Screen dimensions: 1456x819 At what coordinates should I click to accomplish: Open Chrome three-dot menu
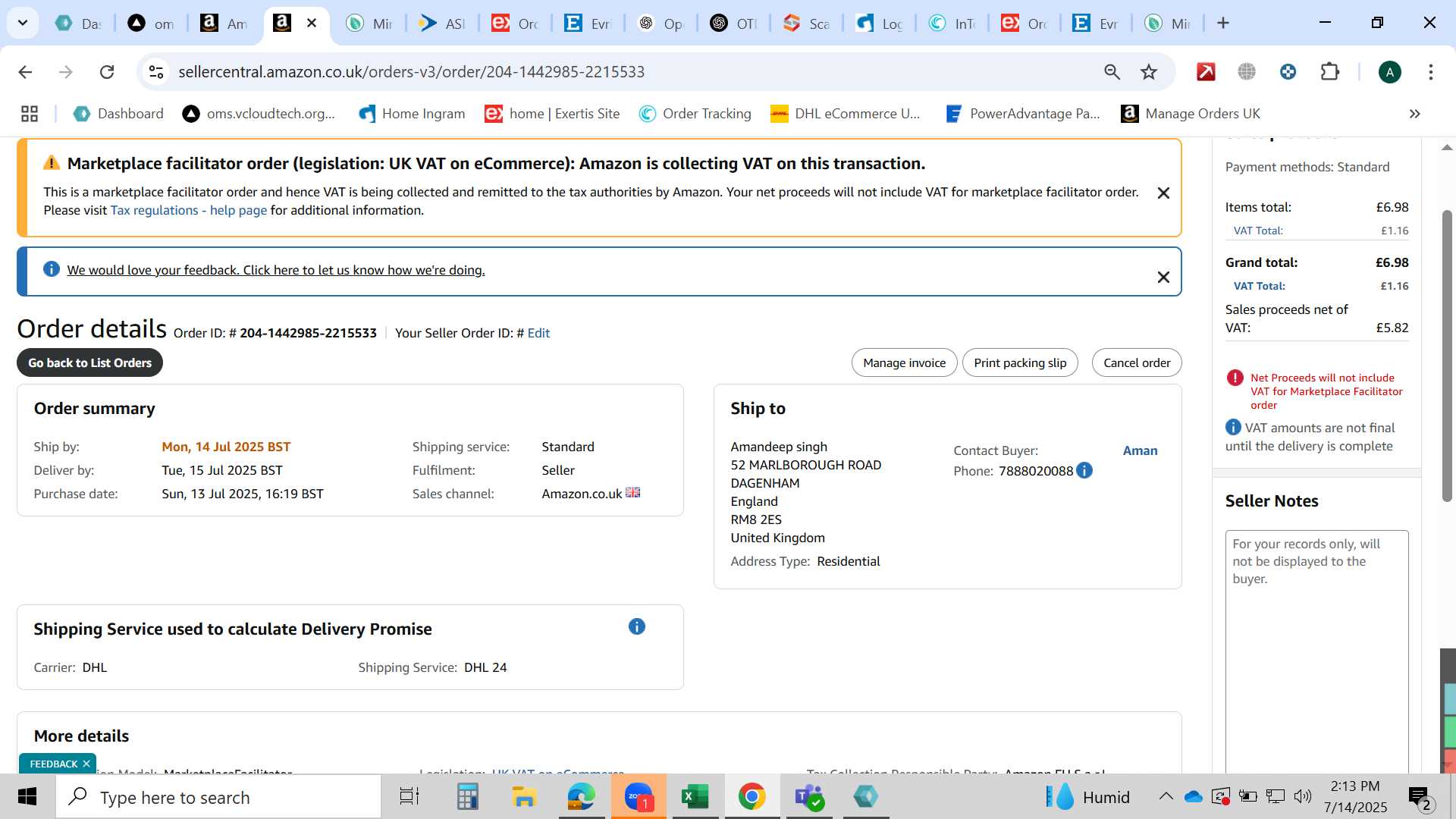pos(1430,72)
